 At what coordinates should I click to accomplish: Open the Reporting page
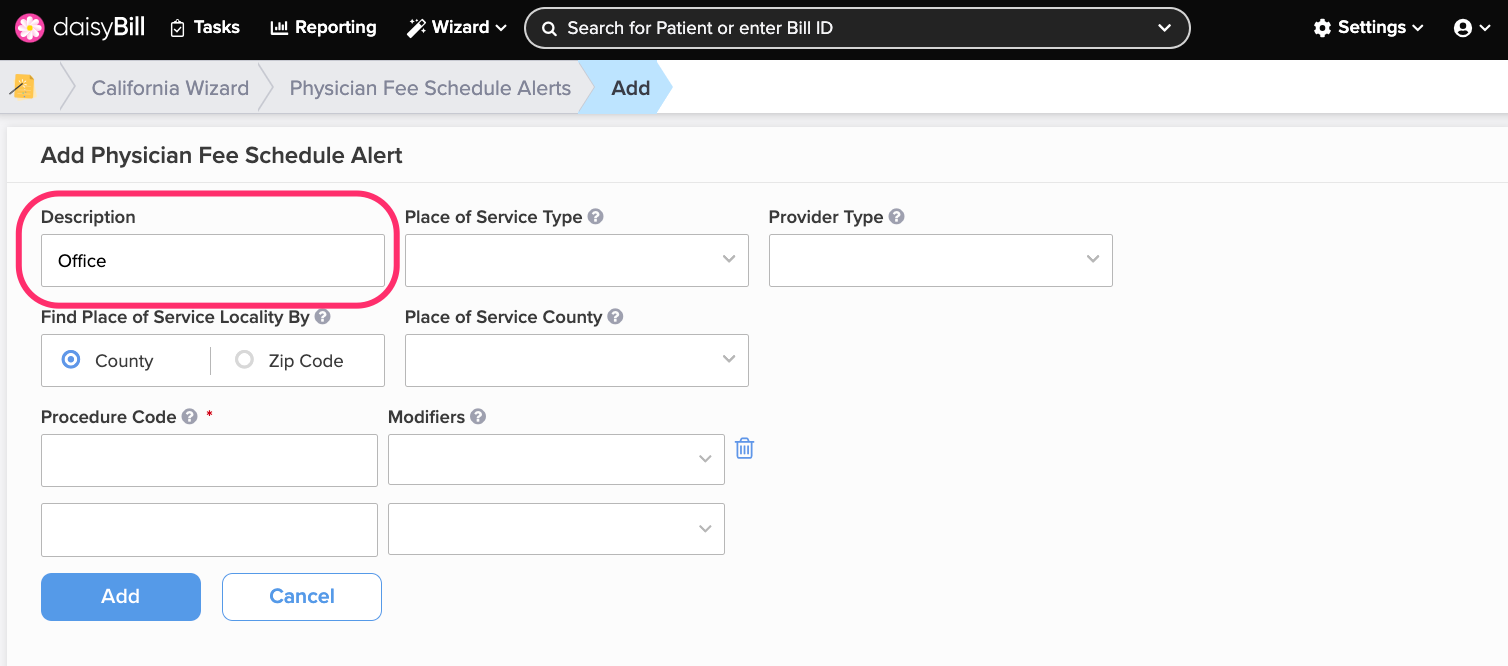pyautogui.click(x=323, y=27)
